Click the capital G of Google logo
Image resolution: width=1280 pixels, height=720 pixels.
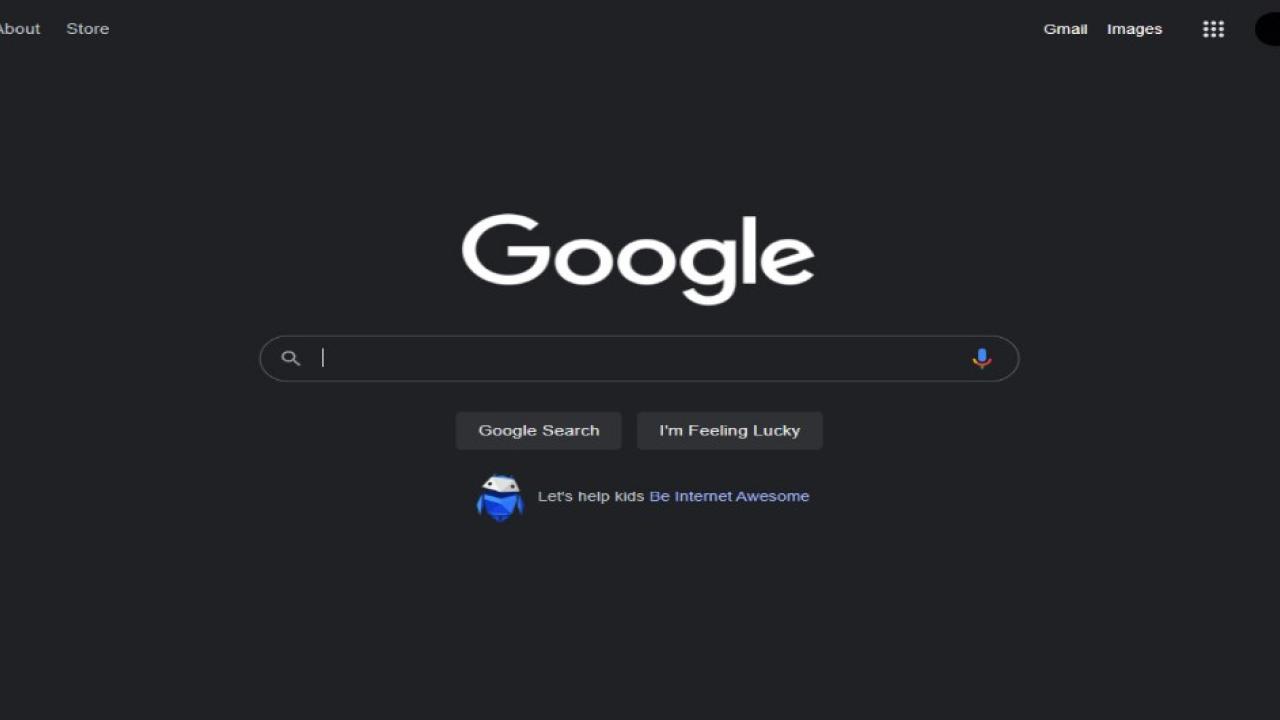click(x=504, y=248)
